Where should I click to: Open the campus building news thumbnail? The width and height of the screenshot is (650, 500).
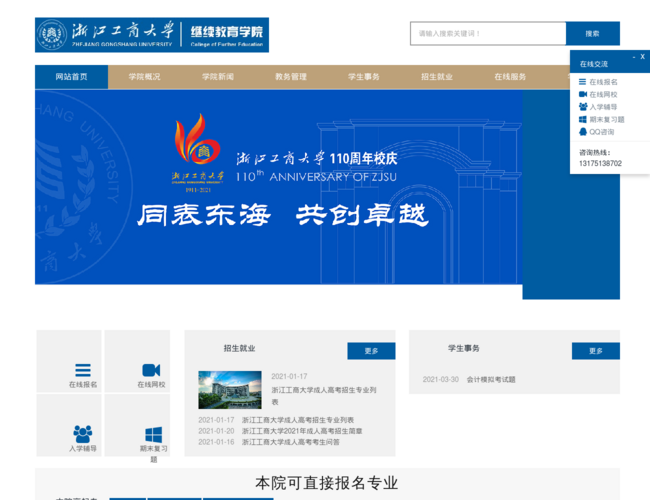(x=230, y=390)
